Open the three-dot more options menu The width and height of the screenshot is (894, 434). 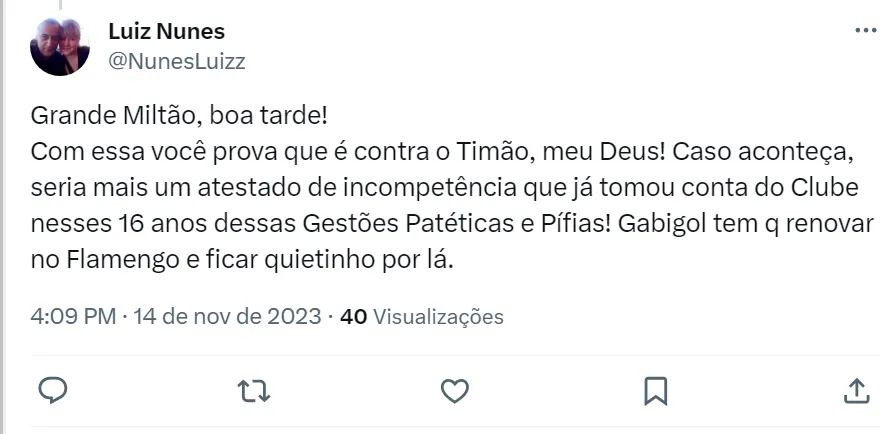pos(864,32)
